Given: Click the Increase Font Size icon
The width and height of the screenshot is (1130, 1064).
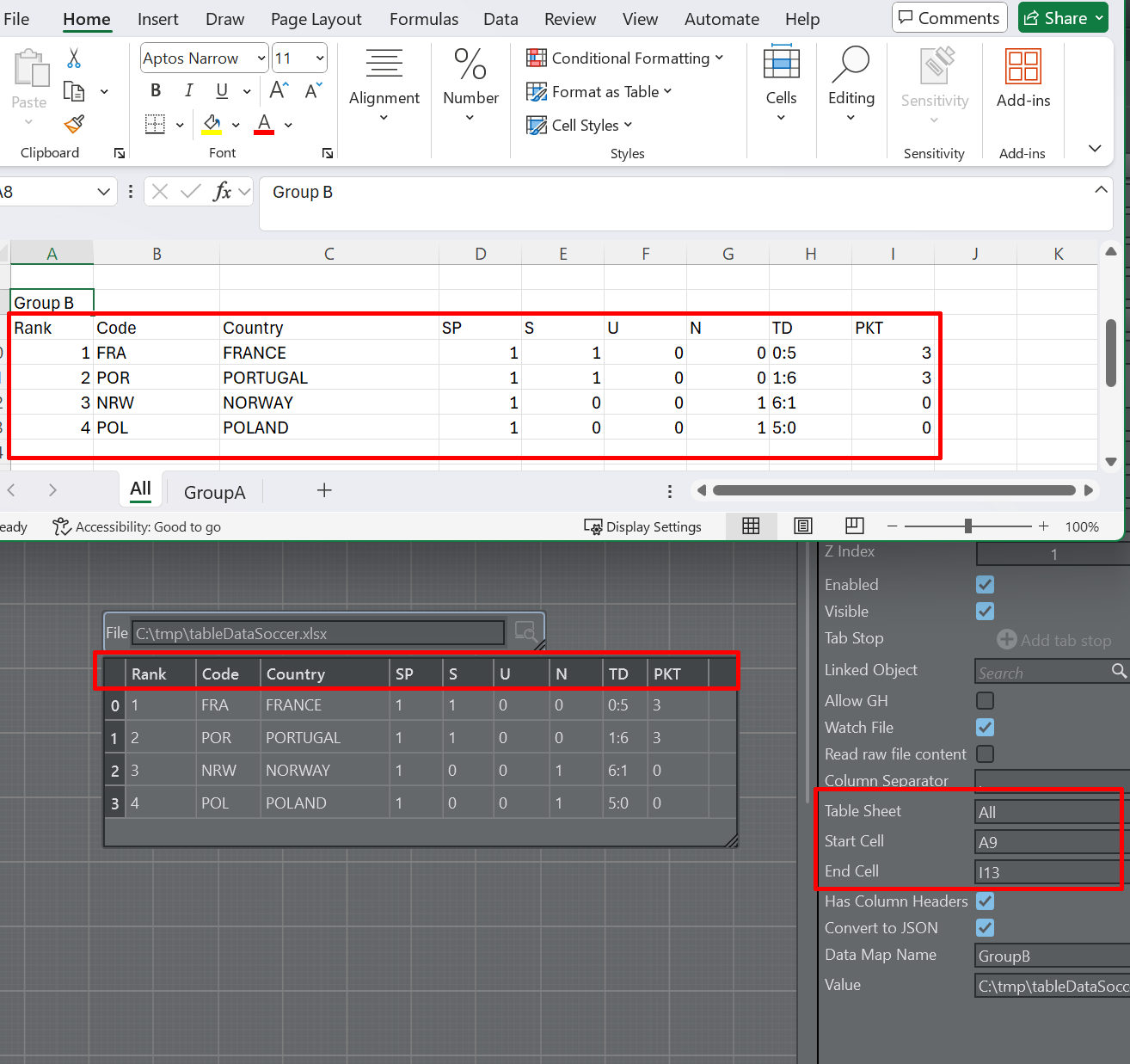Looking at the screenshot, I should tap(279, 90).
